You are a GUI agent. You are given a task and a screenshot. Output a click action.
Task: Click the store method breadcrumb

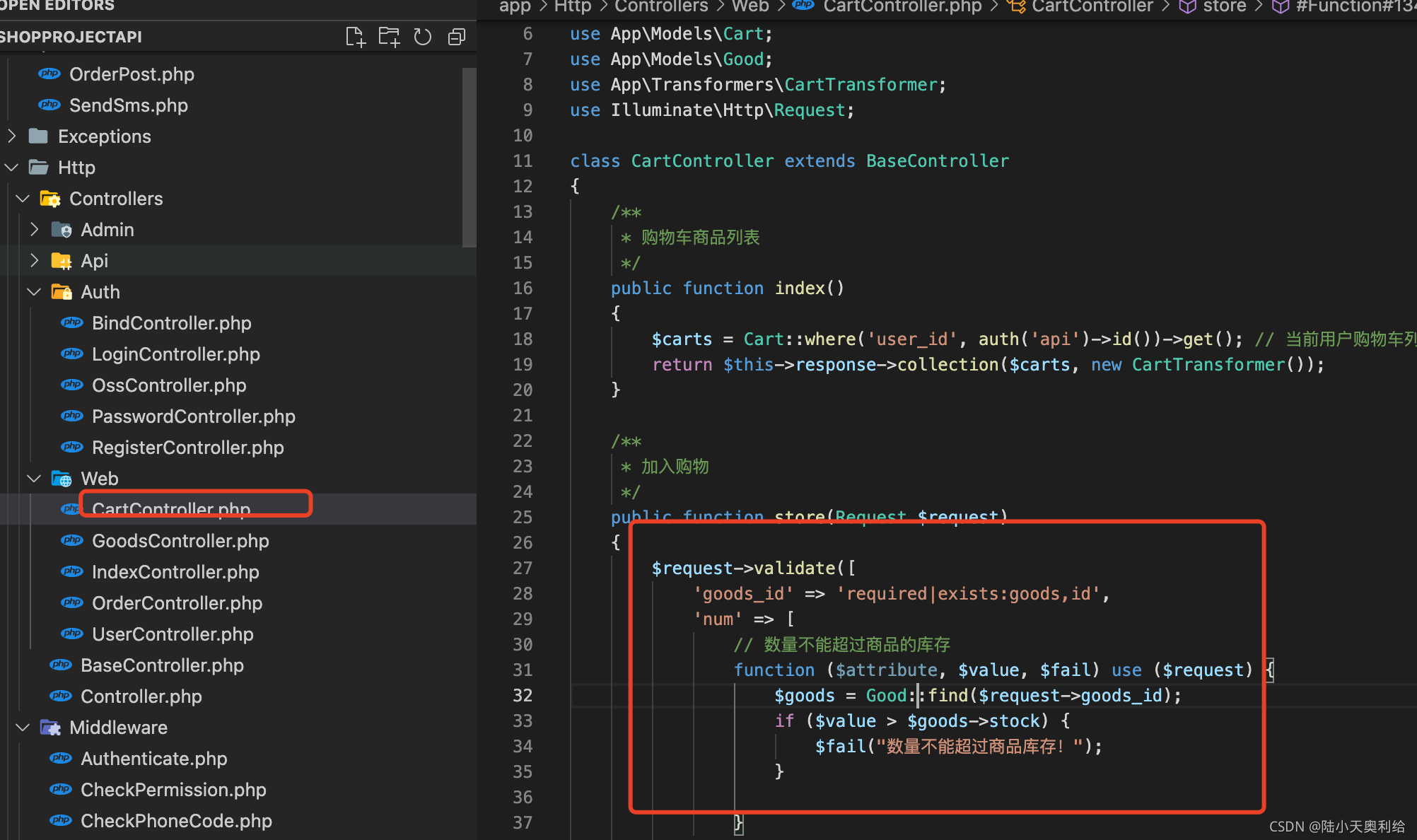coord(1224,7)
